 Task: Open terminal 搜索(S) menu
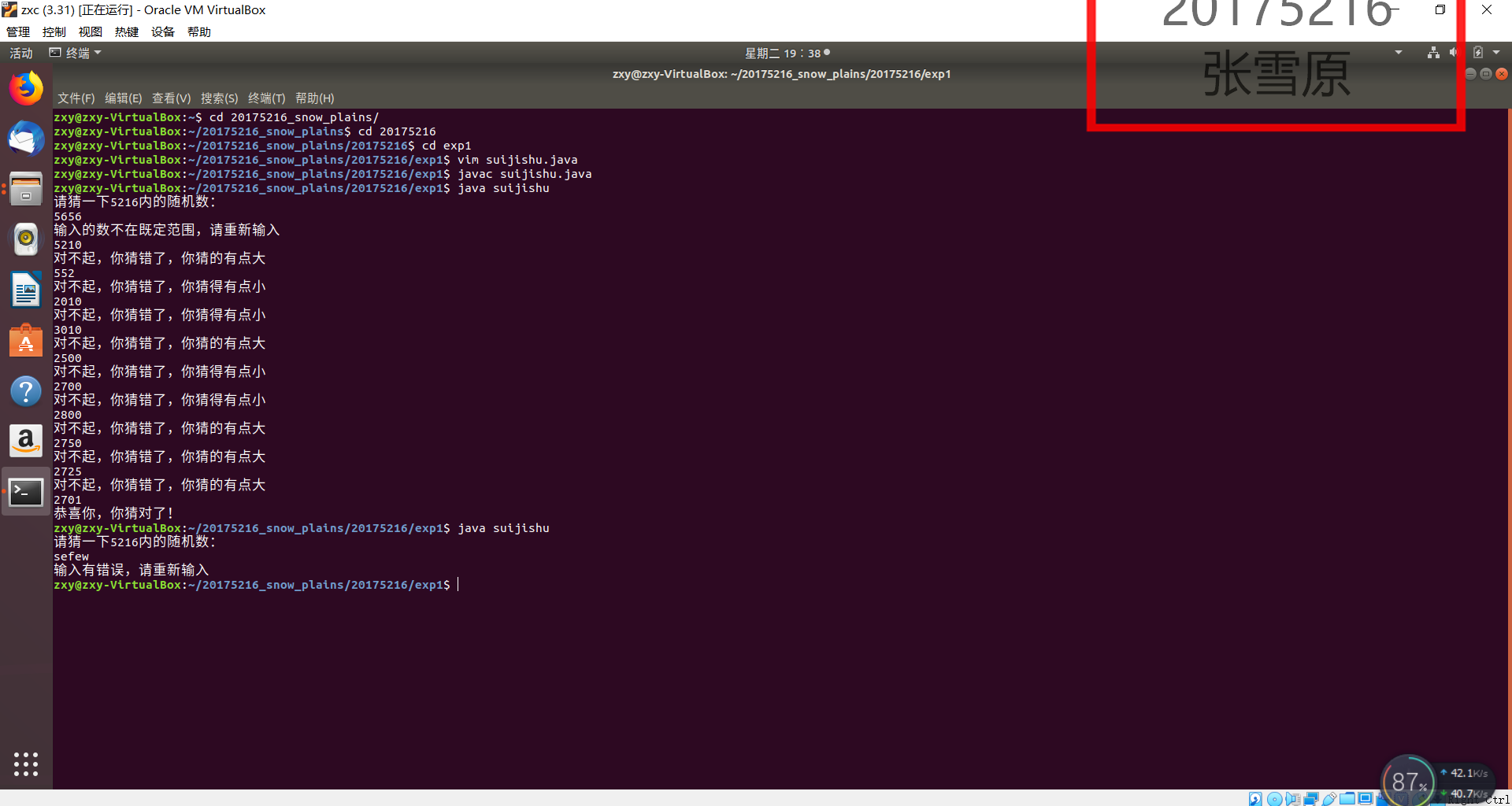(220, 98)
